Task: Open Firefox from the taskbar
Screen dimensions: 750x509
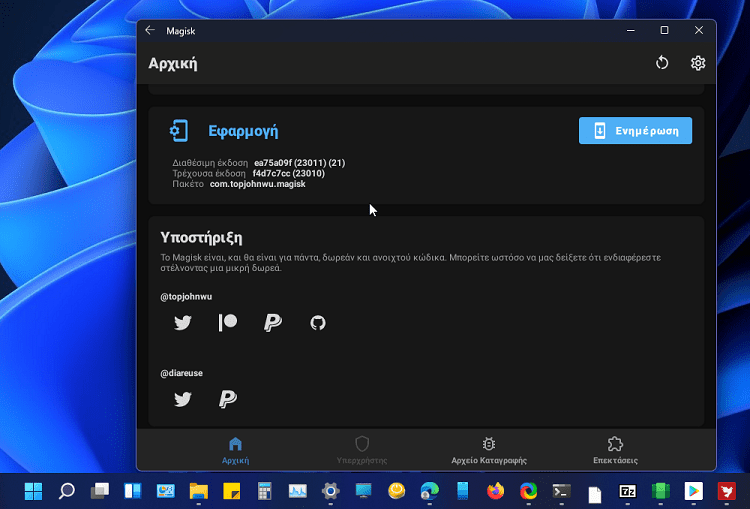Action: pyautogui.click(x=496, y=491)
